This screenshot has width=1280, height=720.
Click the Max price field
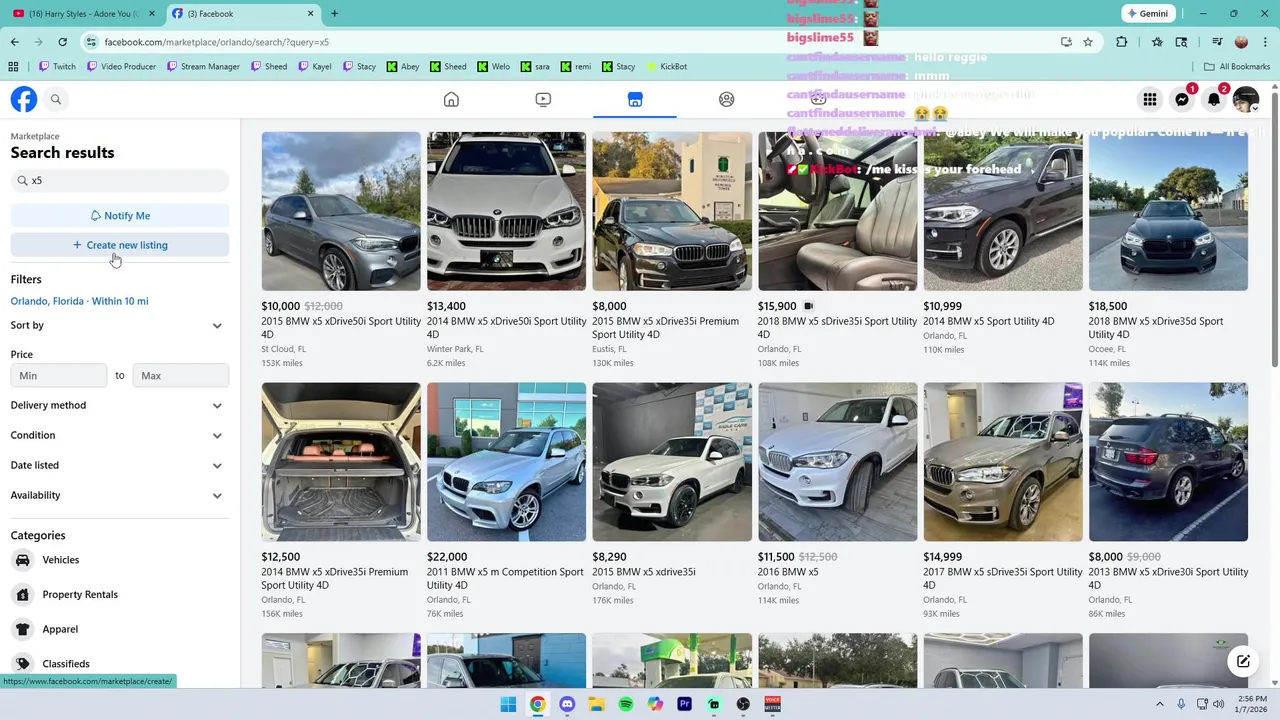(181, 376)
